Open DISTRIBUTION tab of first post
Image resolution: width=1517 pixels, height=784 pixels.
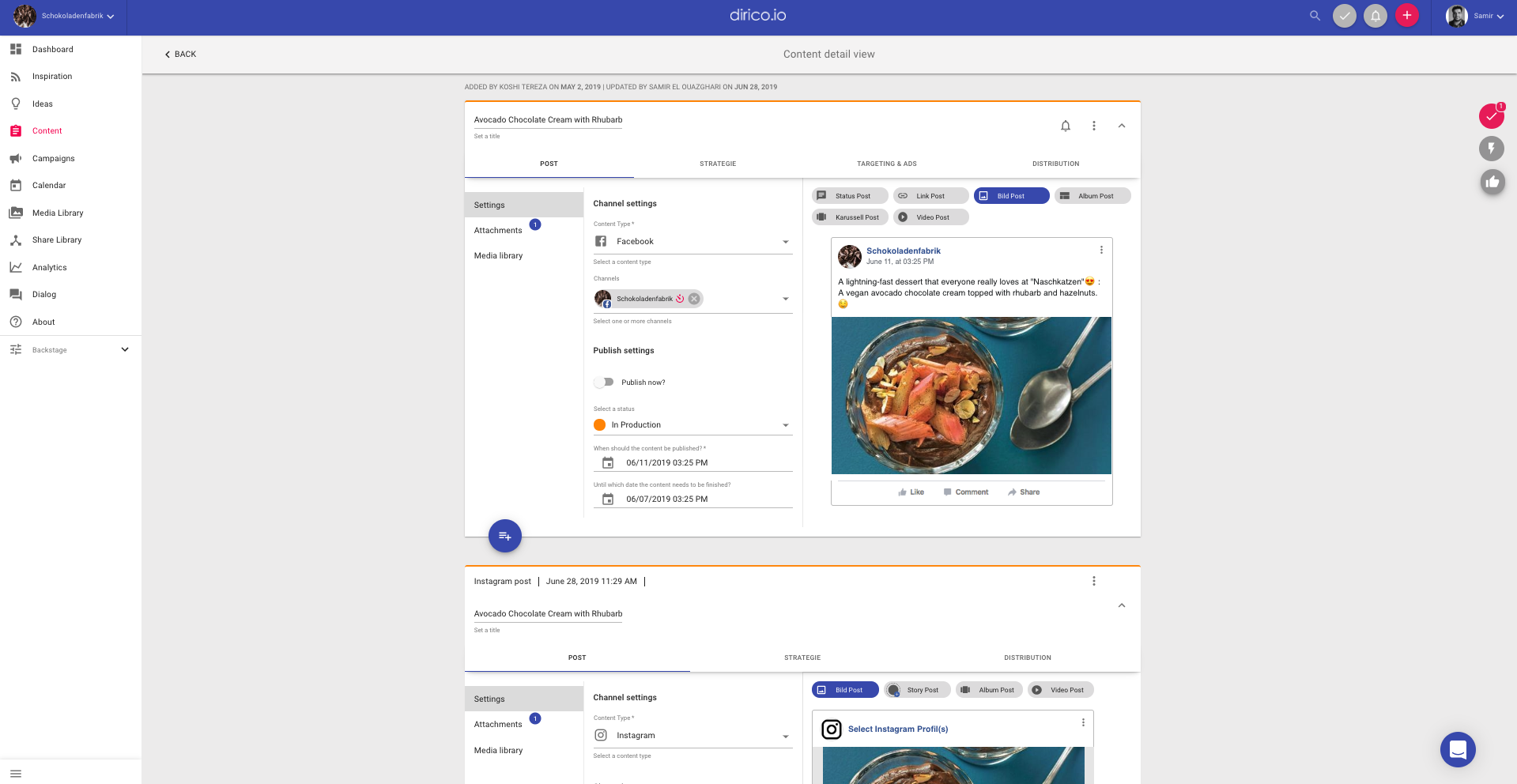[1056, 164]
